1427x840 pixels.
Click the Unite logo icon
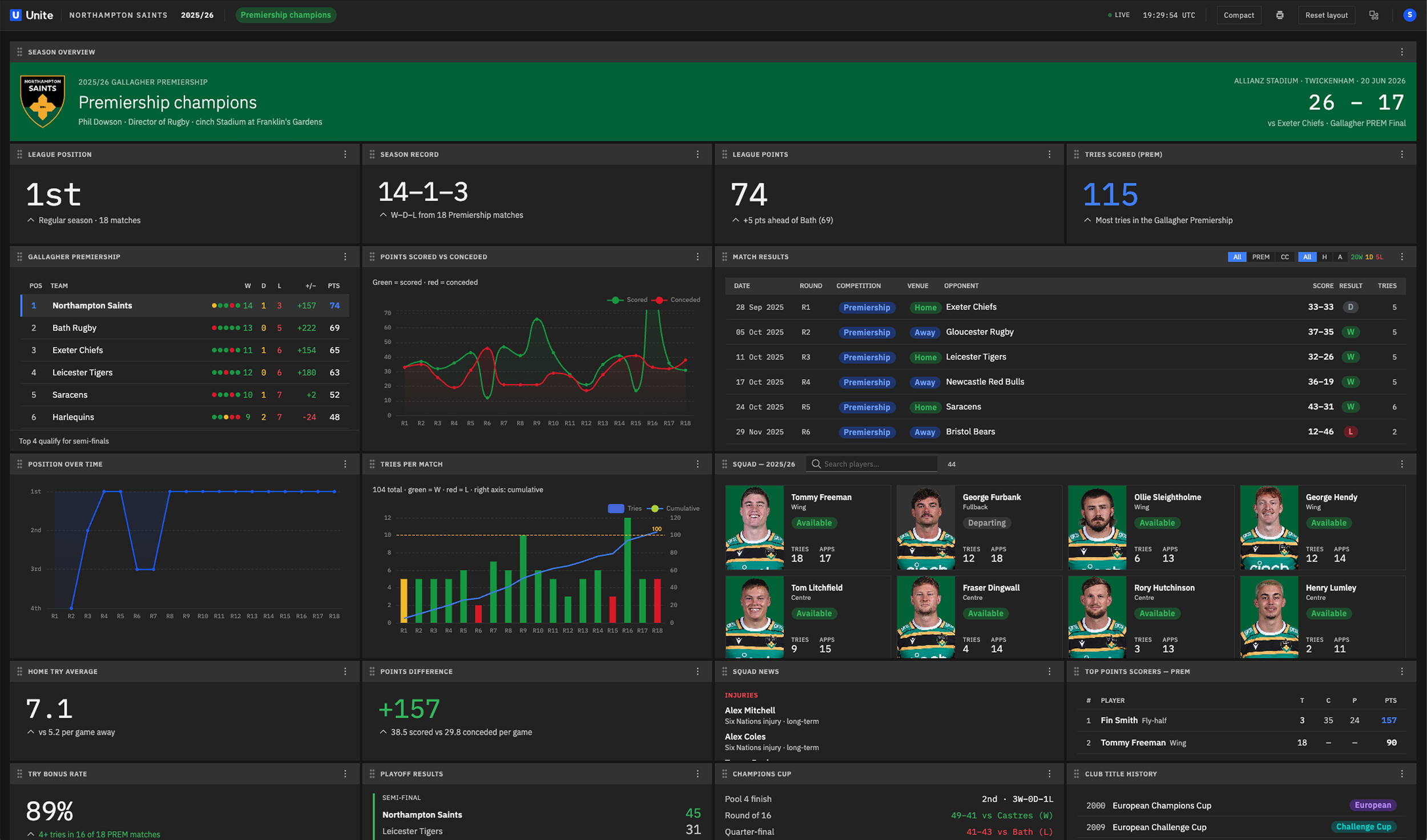click(x=15, y=15)
